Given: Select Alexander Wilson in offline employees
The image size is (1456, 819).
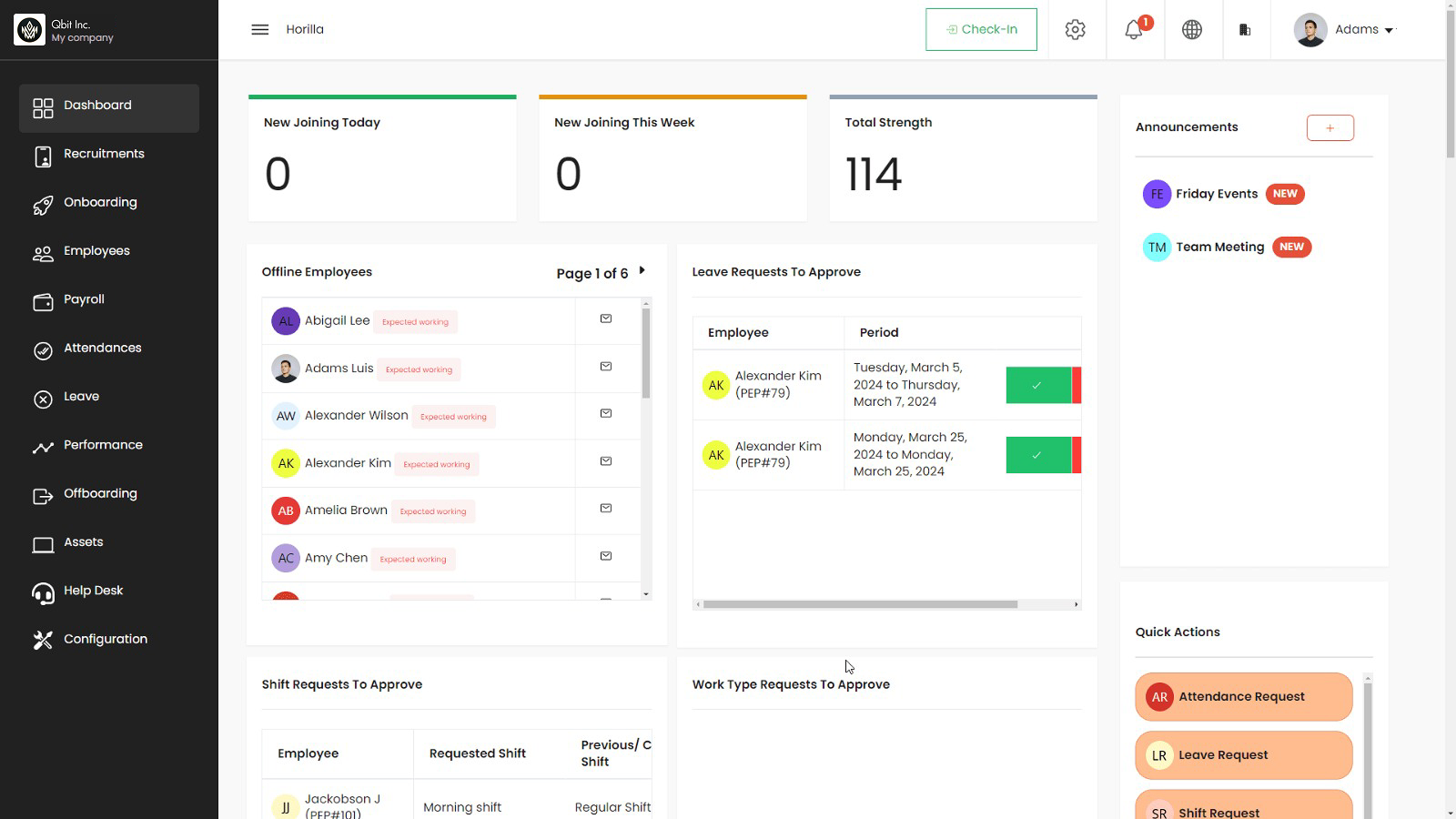Looking at the screenshot, I should pos(356,416).
